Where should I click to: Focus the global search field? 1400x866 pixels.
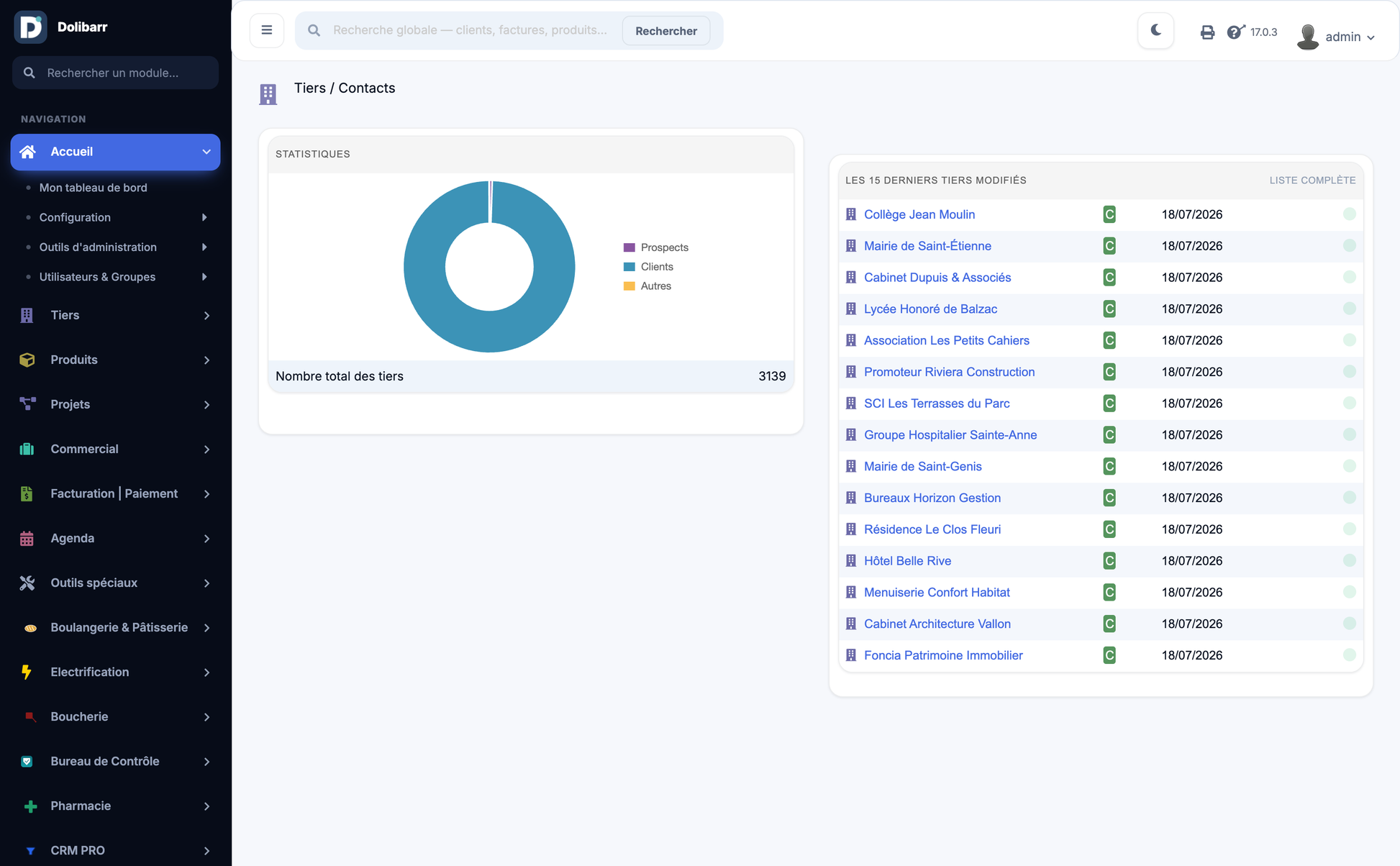[470, 30]
